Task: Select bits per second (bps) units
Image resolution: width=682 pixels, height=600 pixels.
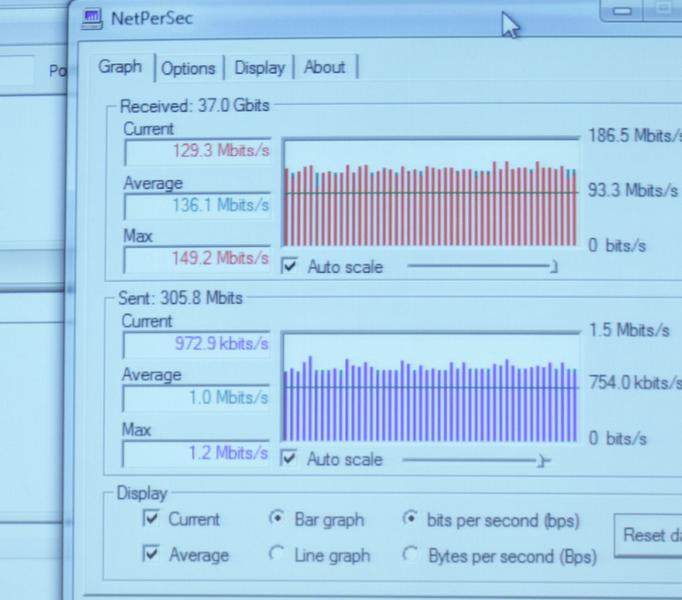Action: click(x=409, y=519)
